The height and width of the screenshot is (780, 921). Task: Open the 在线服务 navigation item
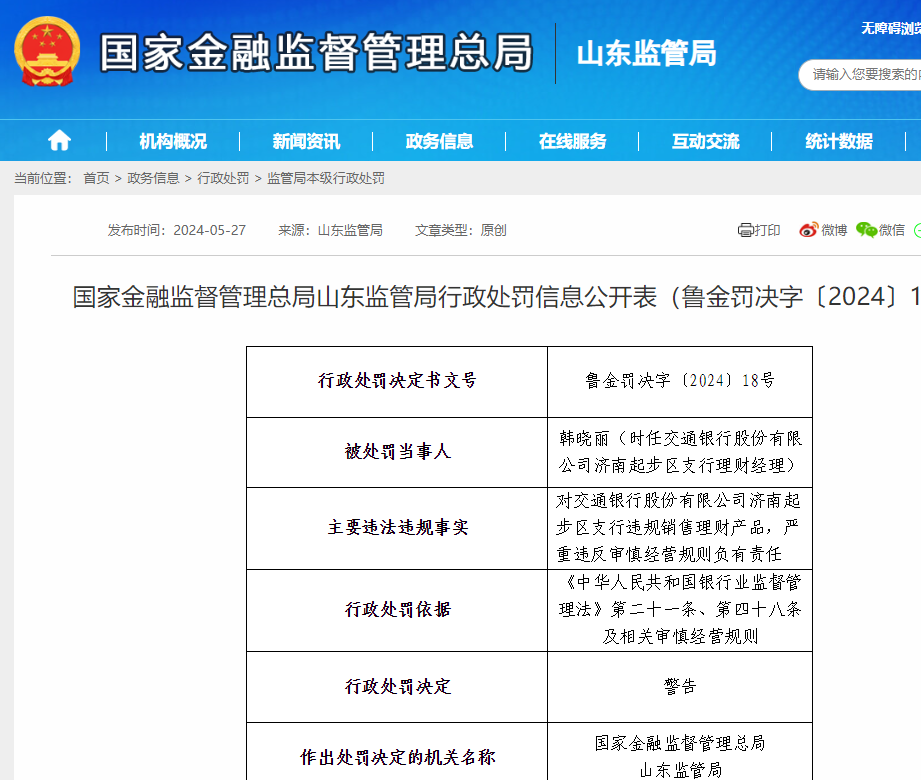tap(572, 141)
